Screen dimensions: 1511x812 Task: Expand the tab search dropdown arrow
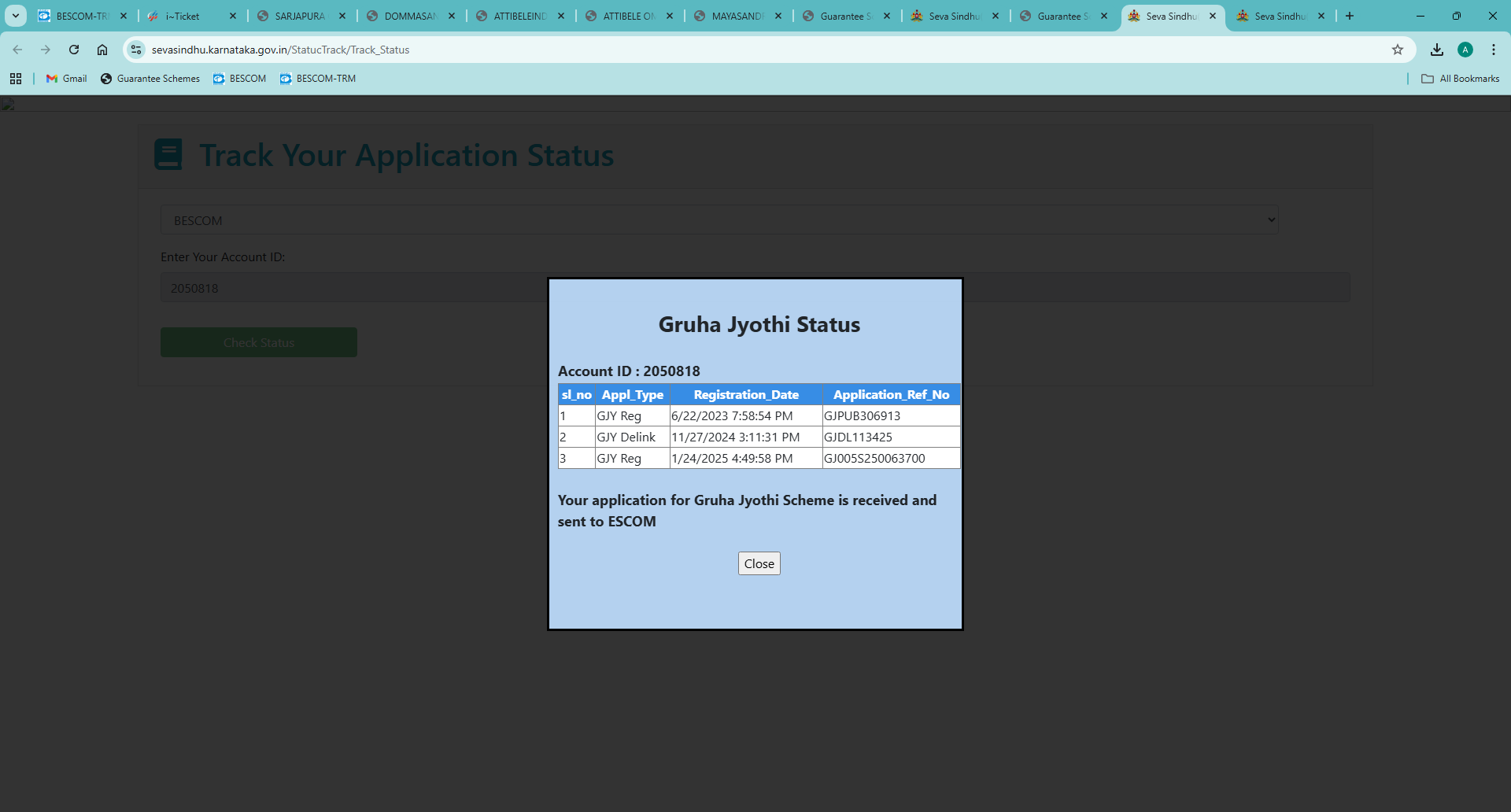coord(16,16)
